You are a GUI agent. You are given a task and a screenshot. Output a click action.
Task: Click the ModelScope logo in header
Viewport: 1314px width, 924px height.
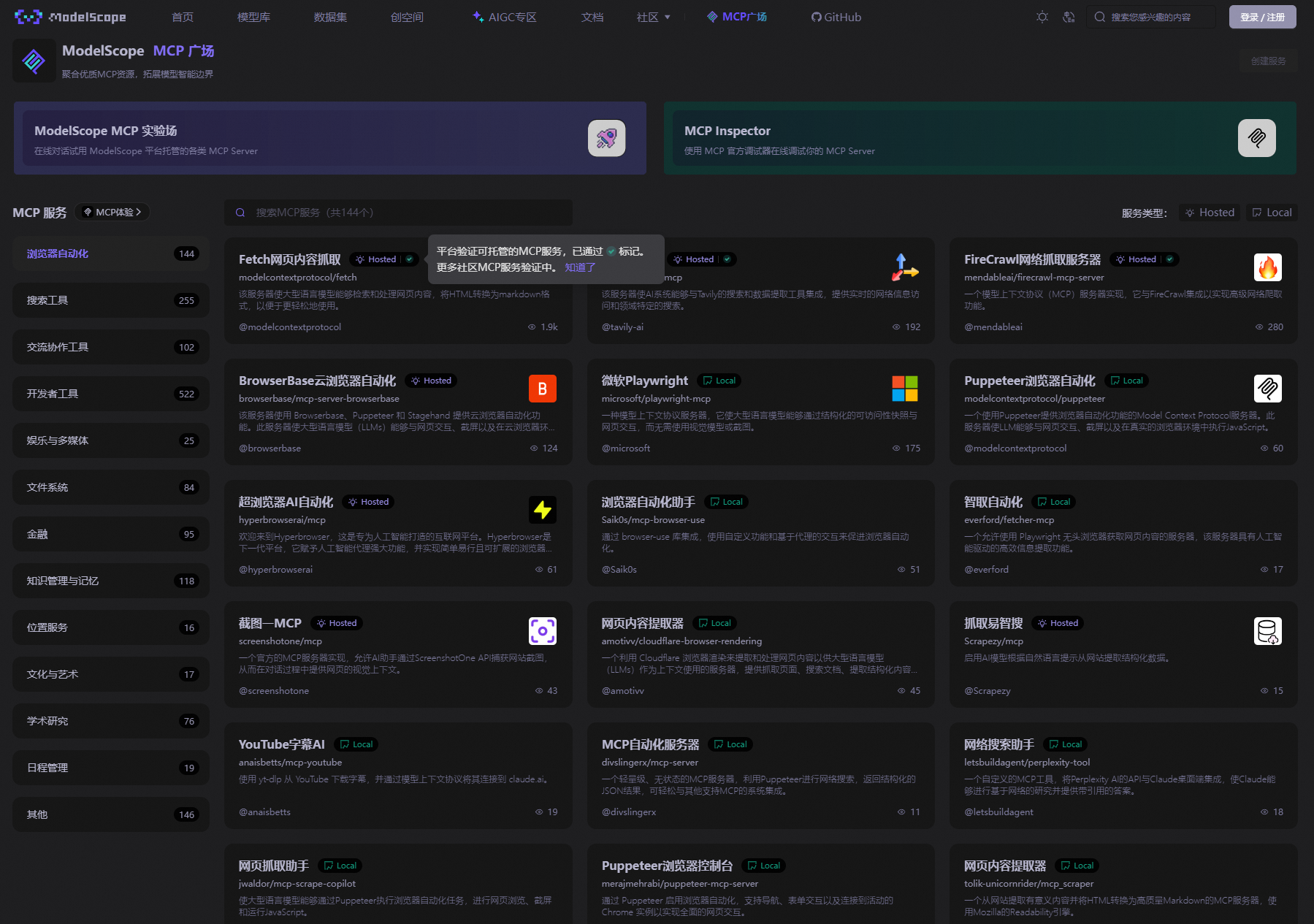(70, 17)
